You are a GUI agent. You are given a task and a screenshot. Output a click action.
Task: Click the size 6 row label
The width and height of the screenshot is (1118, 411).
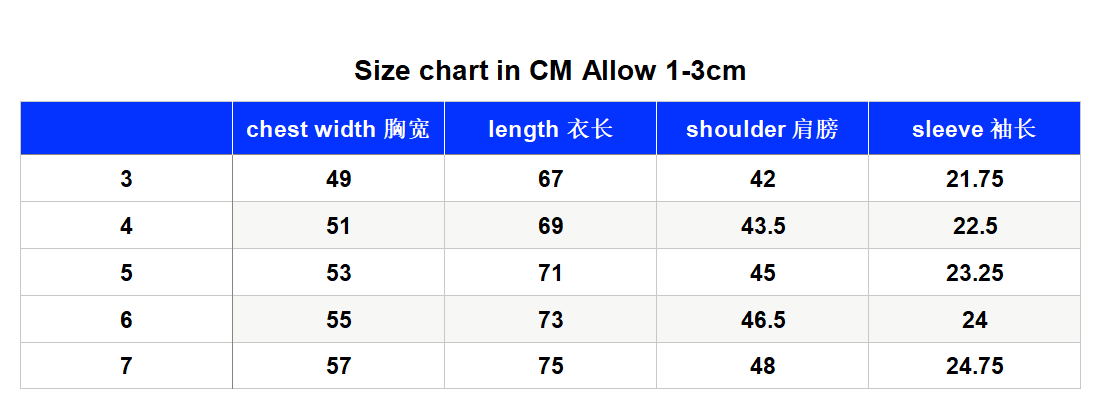[126, 319]
